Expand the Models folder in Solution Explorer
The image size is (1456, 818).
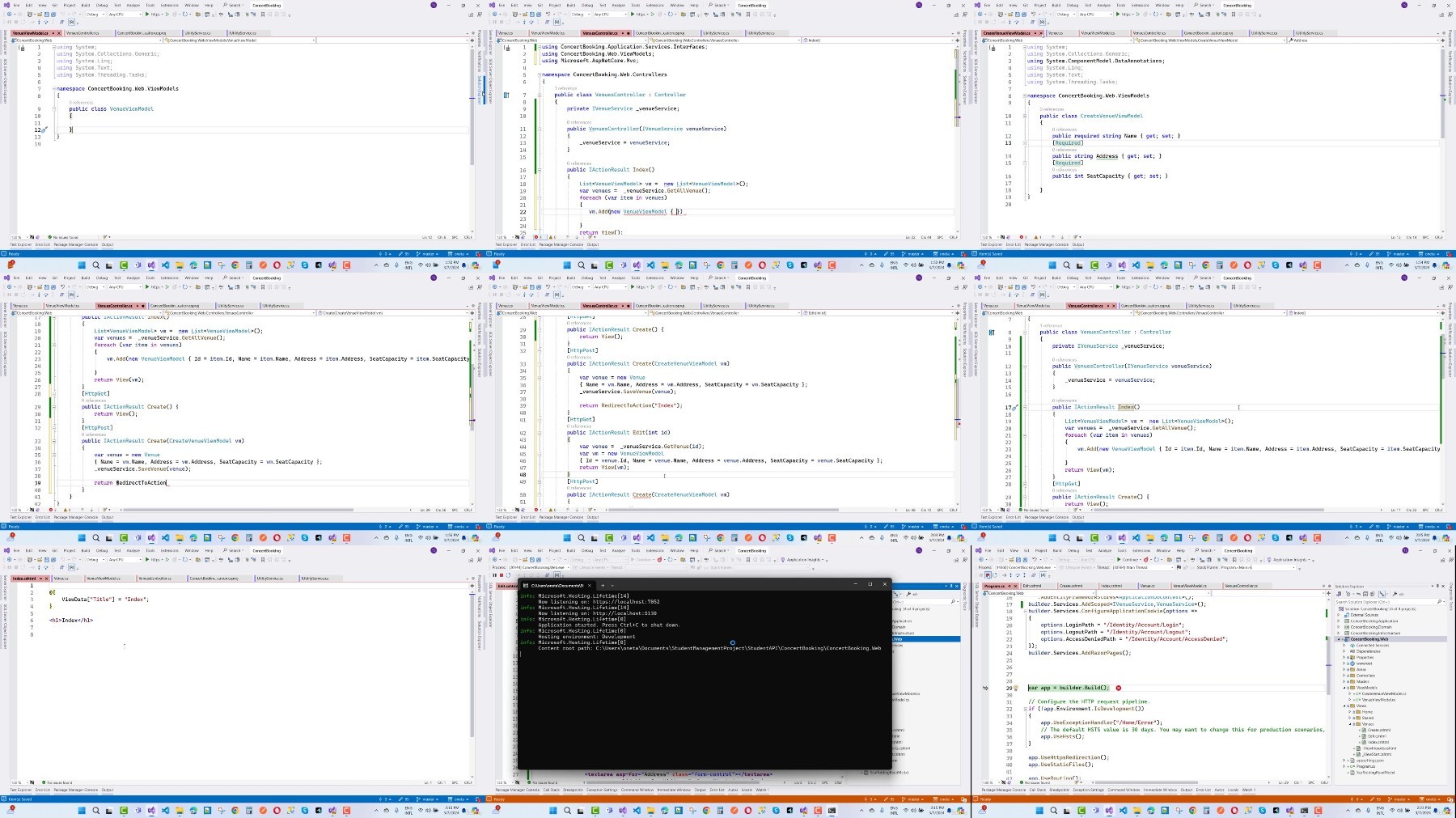(x=1344, y=681)
